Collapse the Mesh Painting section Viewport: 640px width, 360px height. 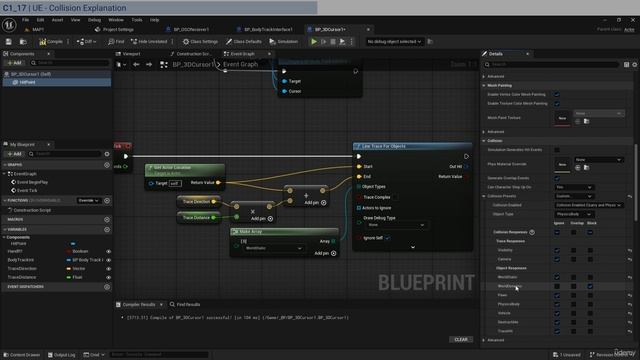pyautogui.click(x=484, y=86)
